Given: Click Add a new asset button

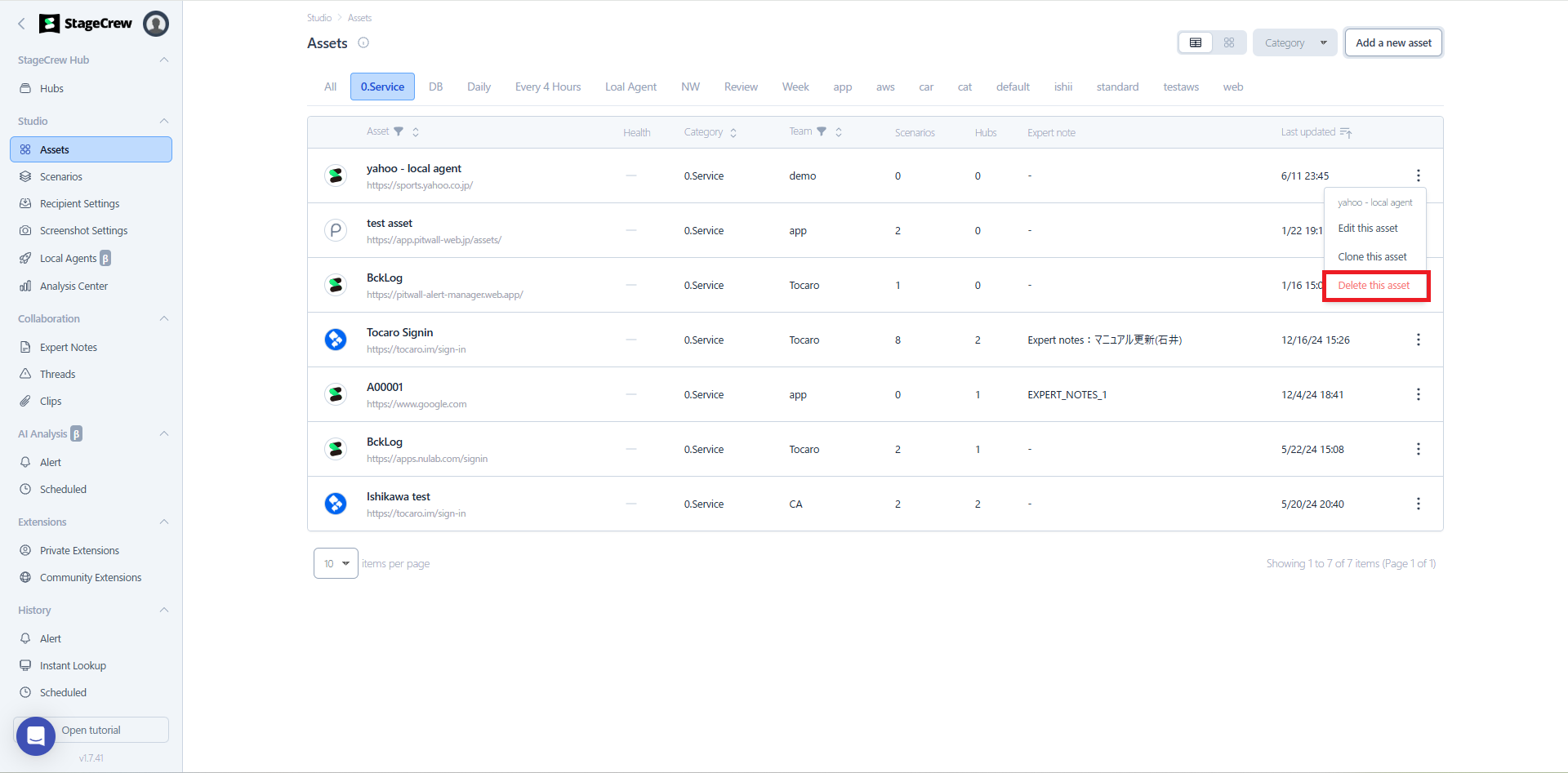Looking at the screenshot, I should click(x=1393, y=42).
